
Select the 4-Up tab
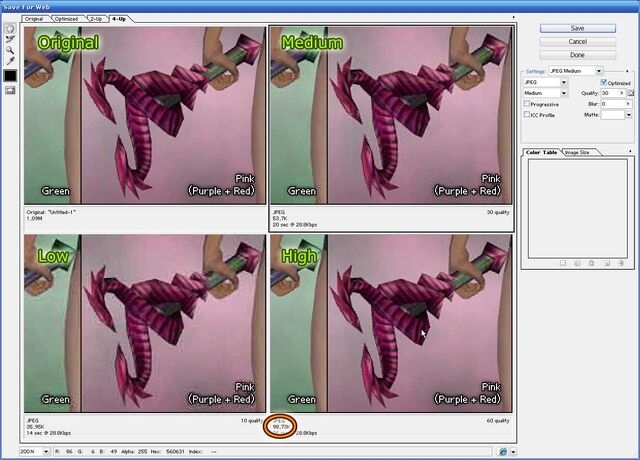pos(119,19)
